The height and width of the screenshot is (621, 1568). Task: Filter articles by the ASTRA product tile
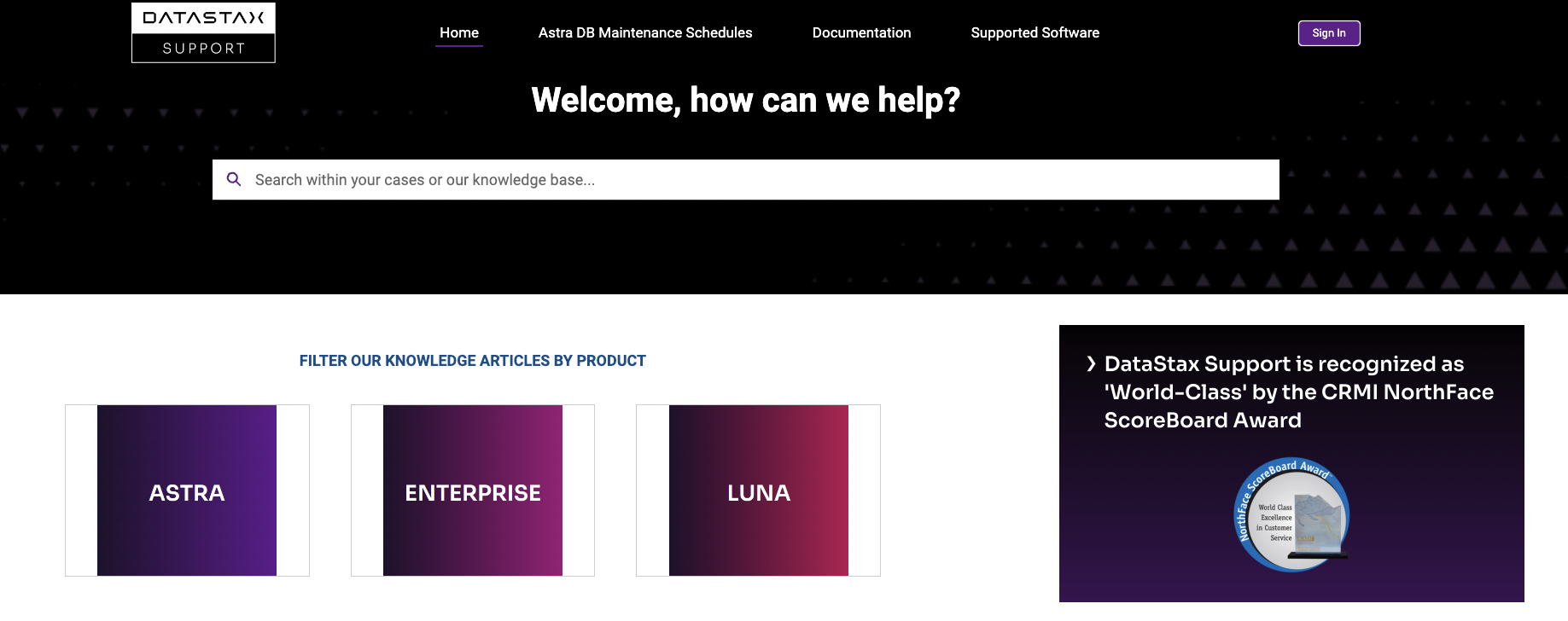click(187, 490)
